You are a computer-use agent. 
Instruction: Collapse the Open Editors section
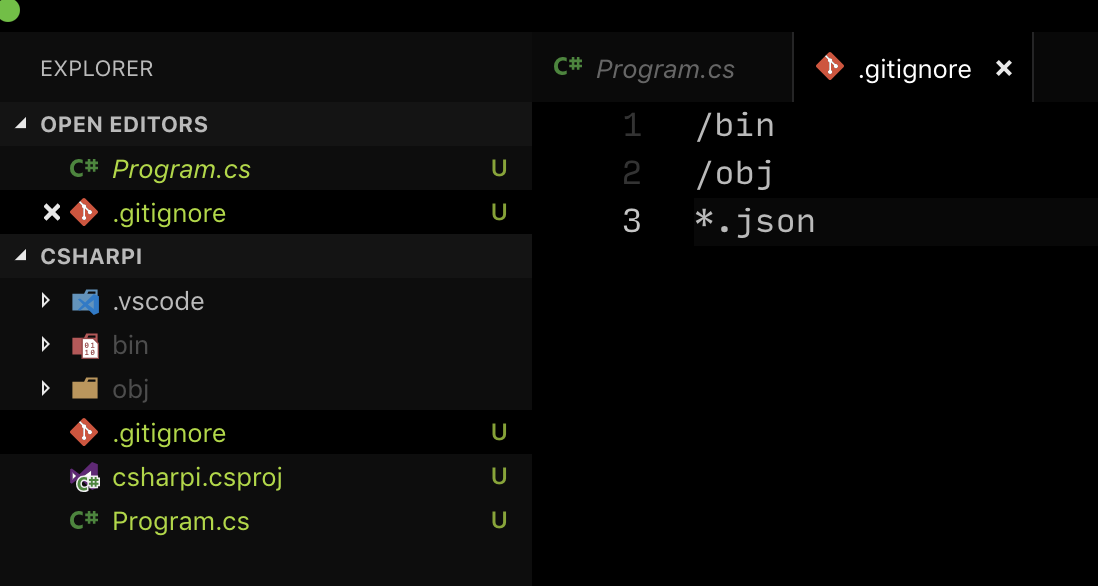pyautogui.click(x=22, y=125)
